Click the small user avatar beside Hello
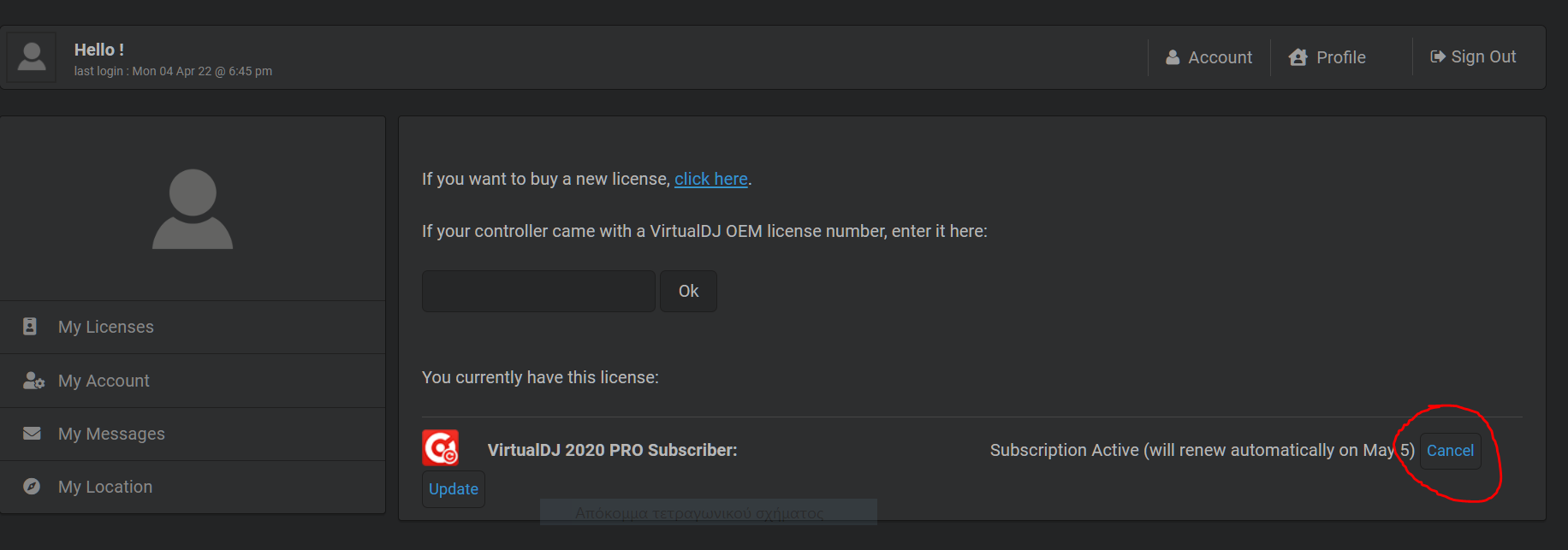Screen dimensions: 1568x550 click(x=32, y=57)
